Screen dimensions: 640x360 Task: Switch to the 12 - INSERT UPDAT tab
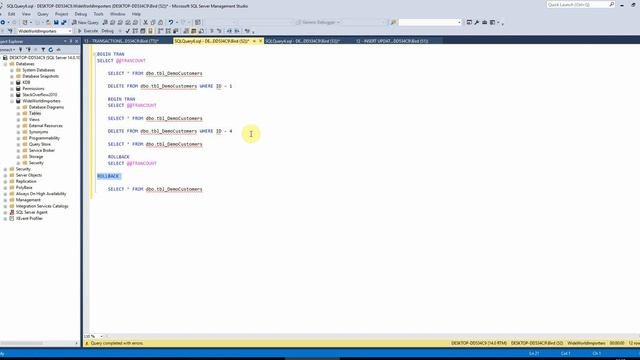tap(392, 41)
